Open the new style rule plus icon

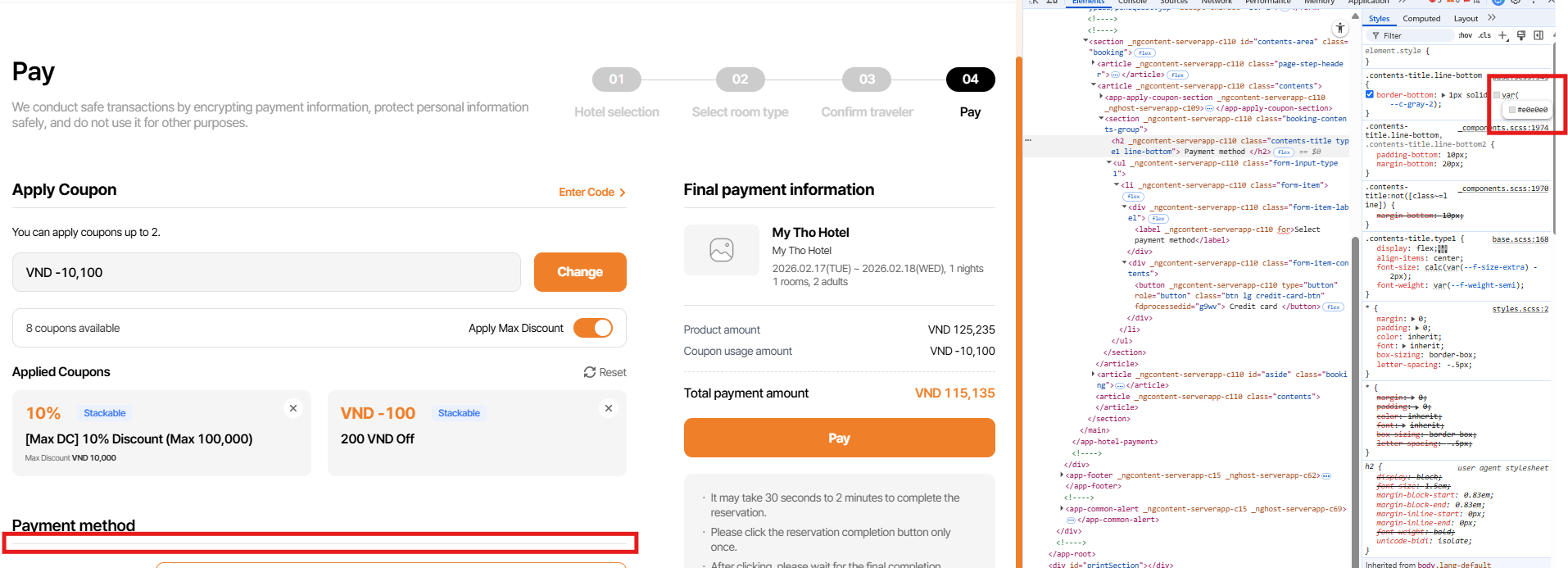pyautogui.click(x=1502, y=36)
